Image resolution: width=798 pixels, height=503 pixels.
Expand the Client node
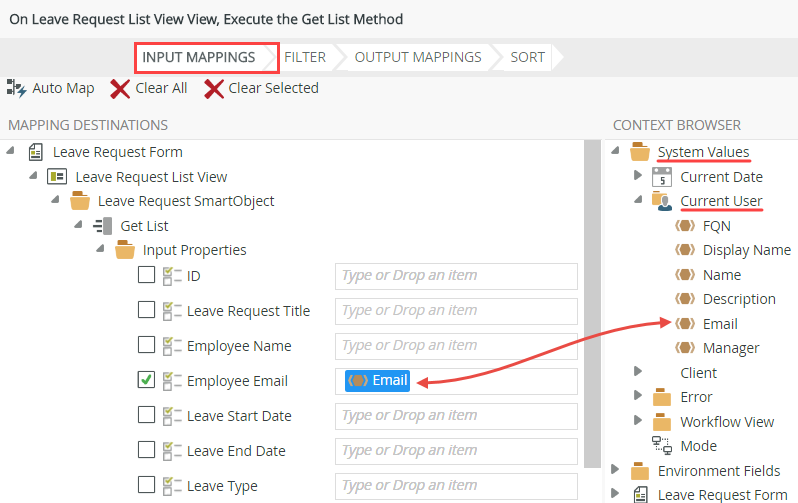(638, 371)
